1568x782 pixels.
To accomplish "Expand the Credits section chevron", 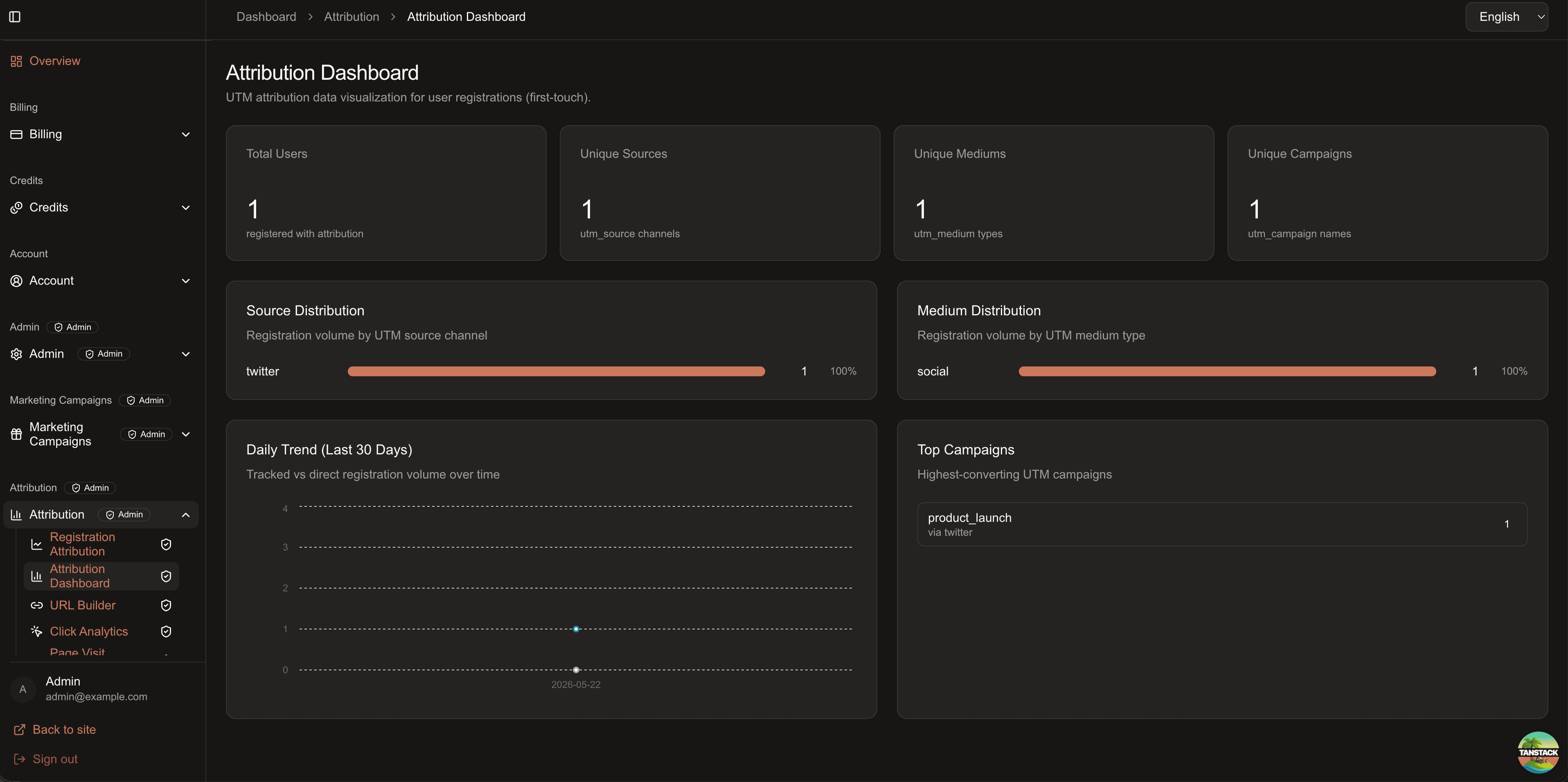I will [186, 207].
